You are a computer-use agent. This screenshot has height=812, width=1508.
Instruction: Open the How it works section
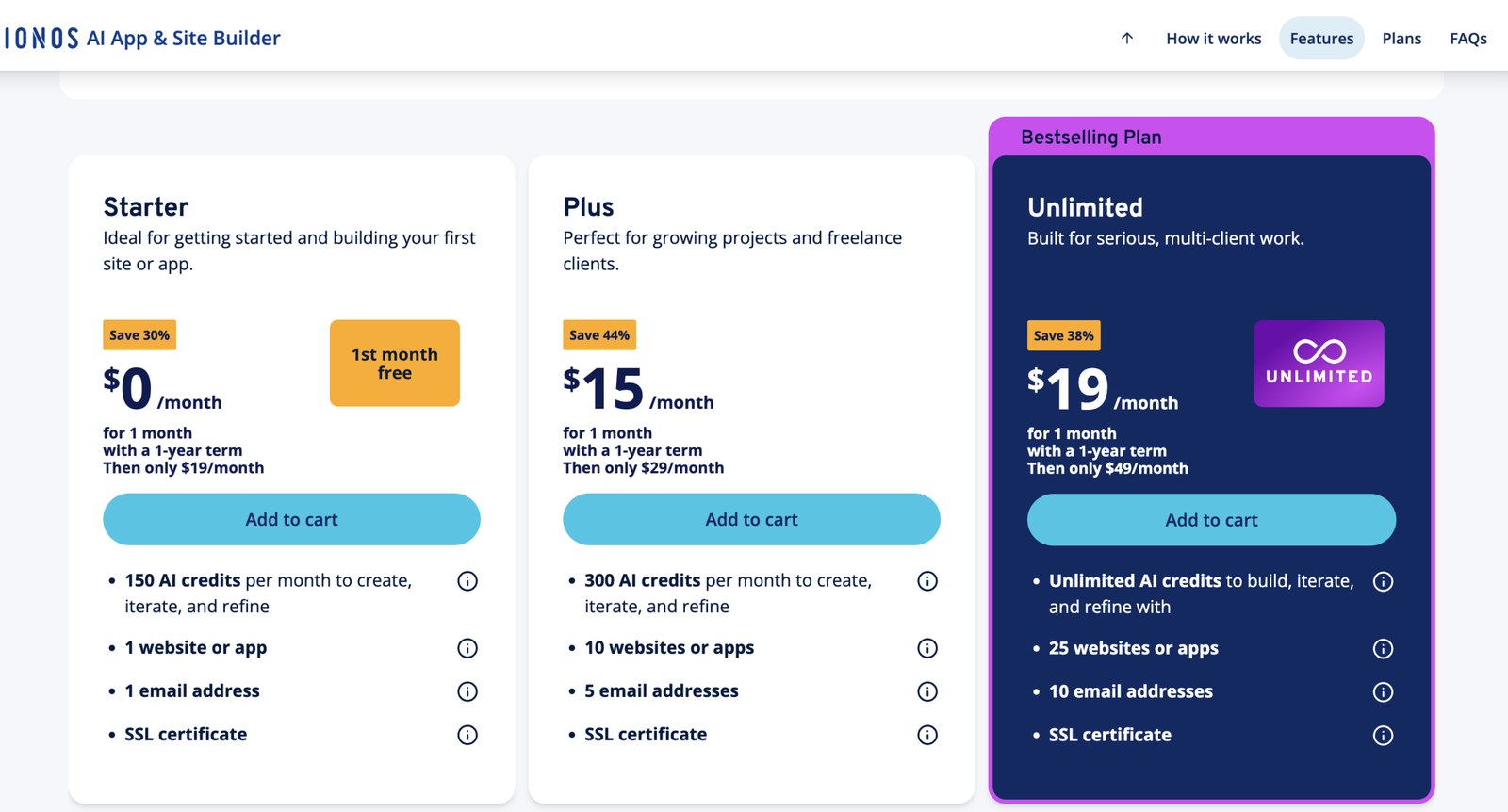point(1214,39)
